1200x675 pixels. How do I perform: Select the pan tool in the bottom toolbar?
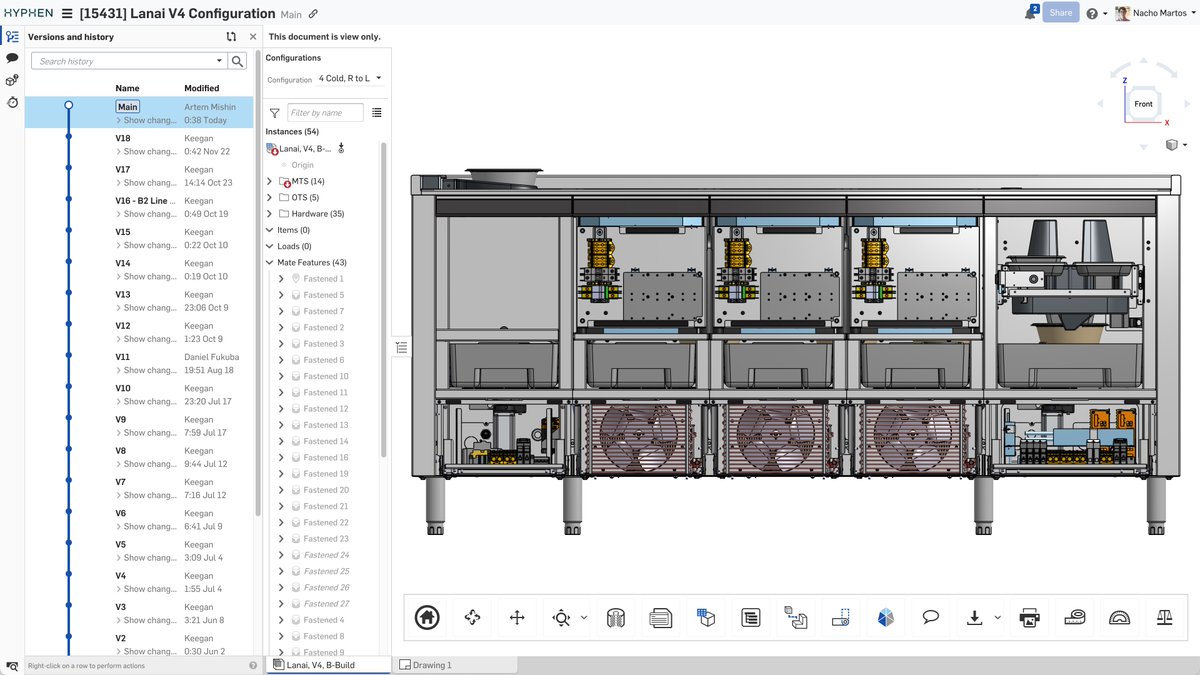point(516,617)
